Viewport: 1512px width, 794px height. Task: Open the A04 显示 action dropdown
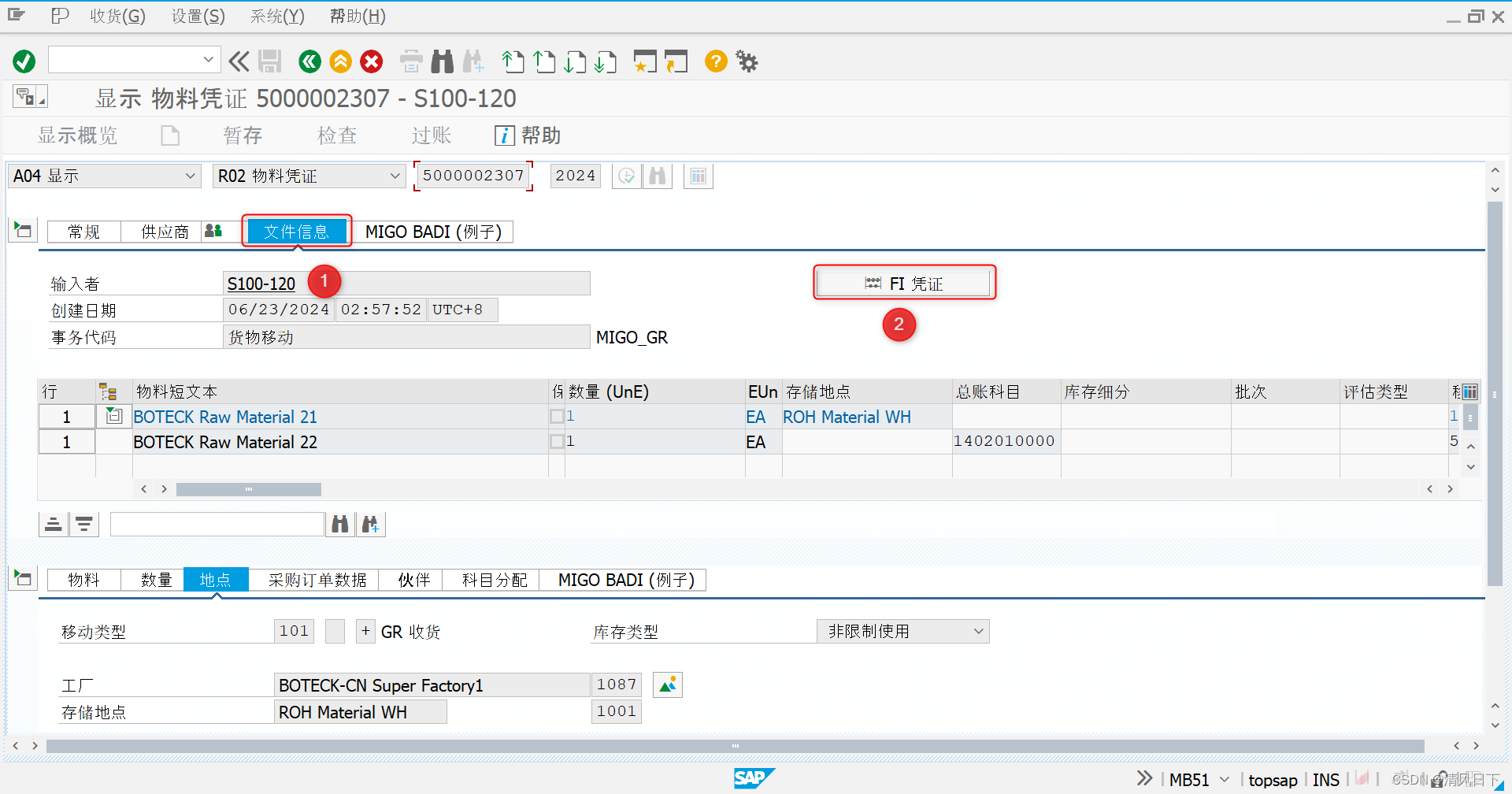coord(190,176)
